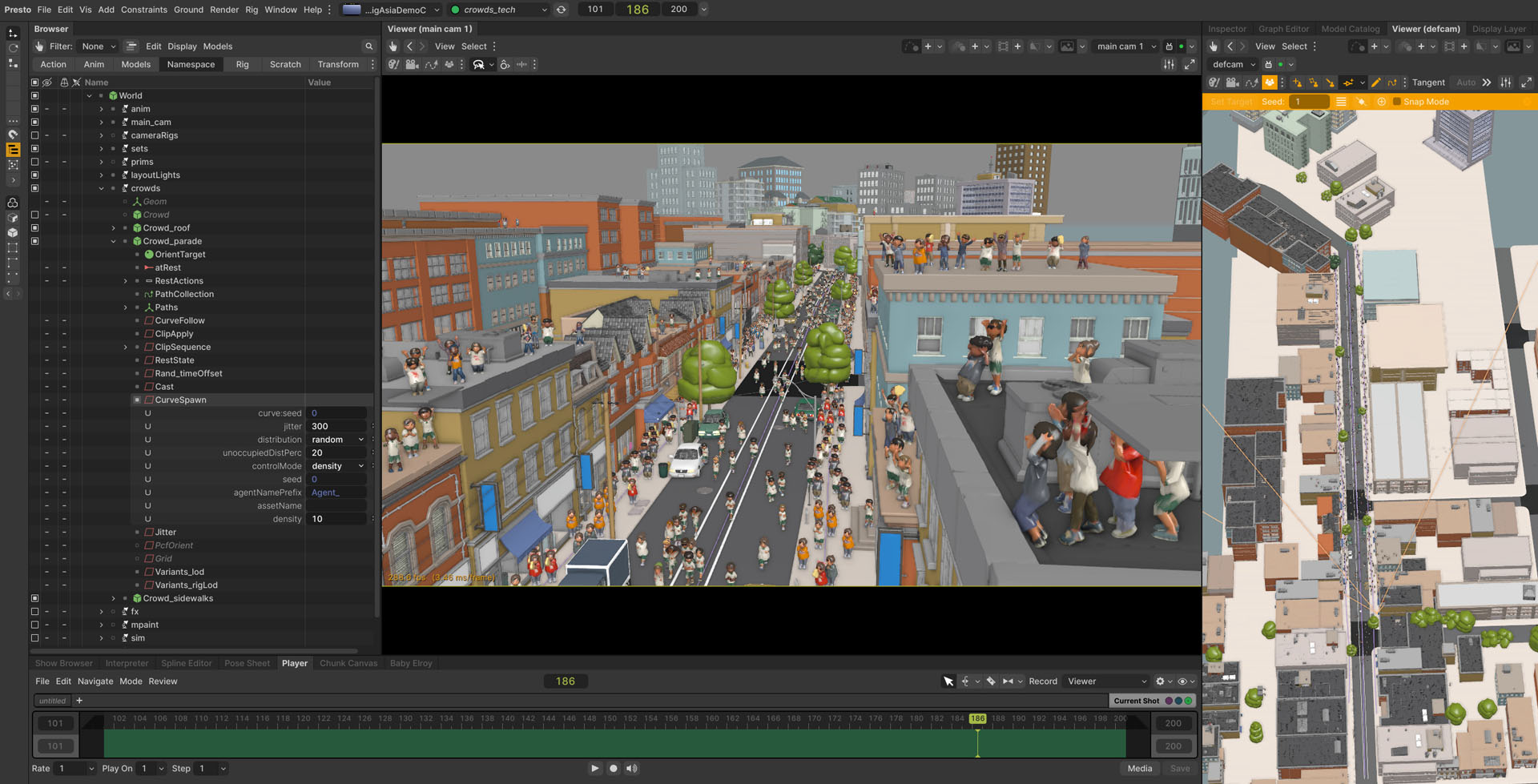The height and width of the screenshot is (784, 1538).
Task: Click the refresh icon beside crowds_tech
Action: click(562, 10)
